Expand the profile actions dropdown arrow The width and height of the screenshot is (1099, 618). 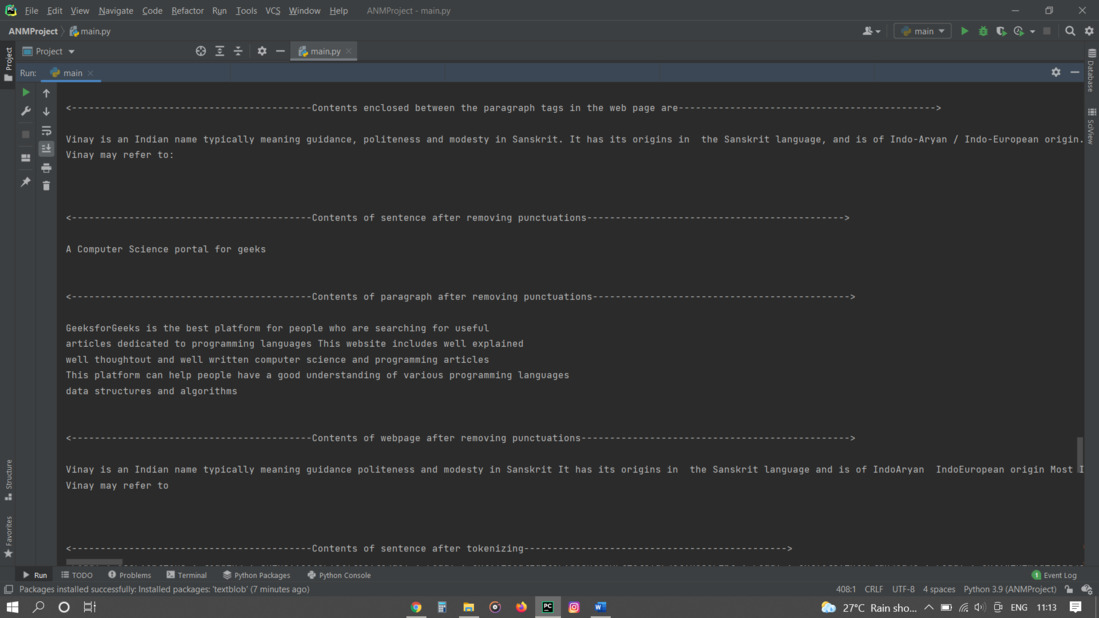click(x=1032, y=32)
